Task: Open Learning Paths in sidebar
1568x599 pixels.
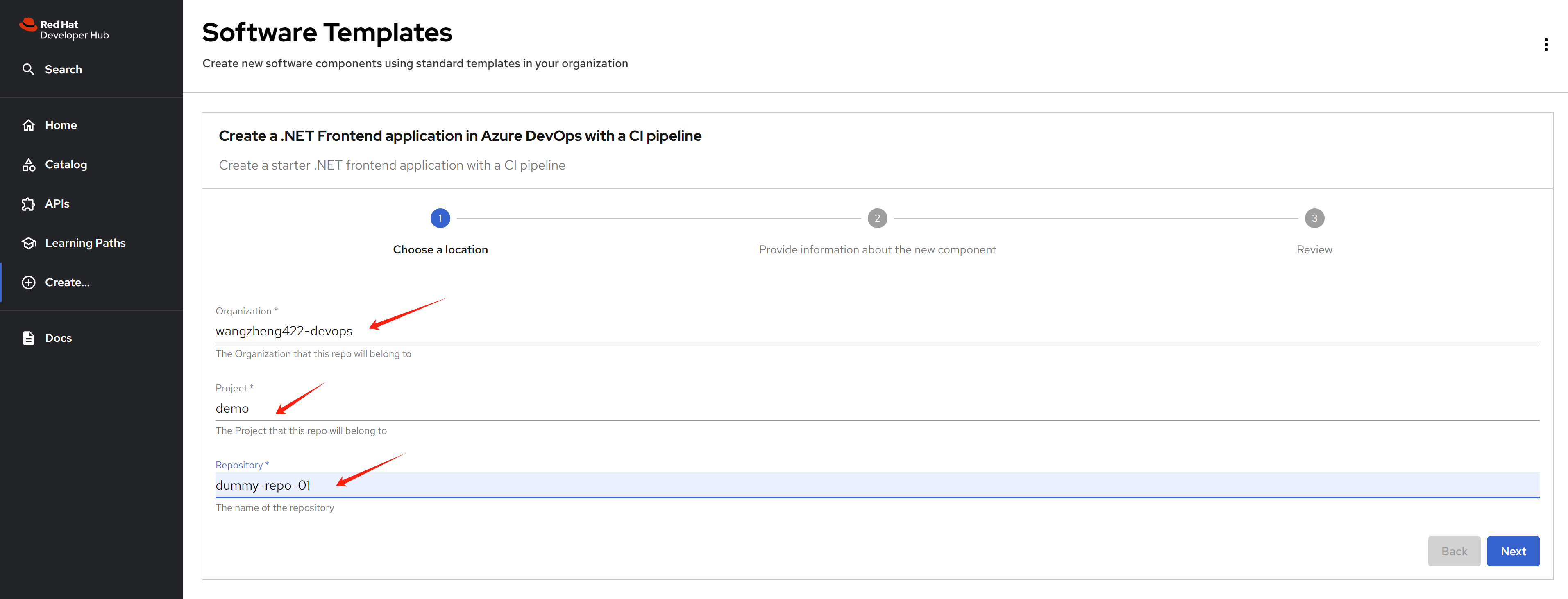Action: [x=85, y=243]
